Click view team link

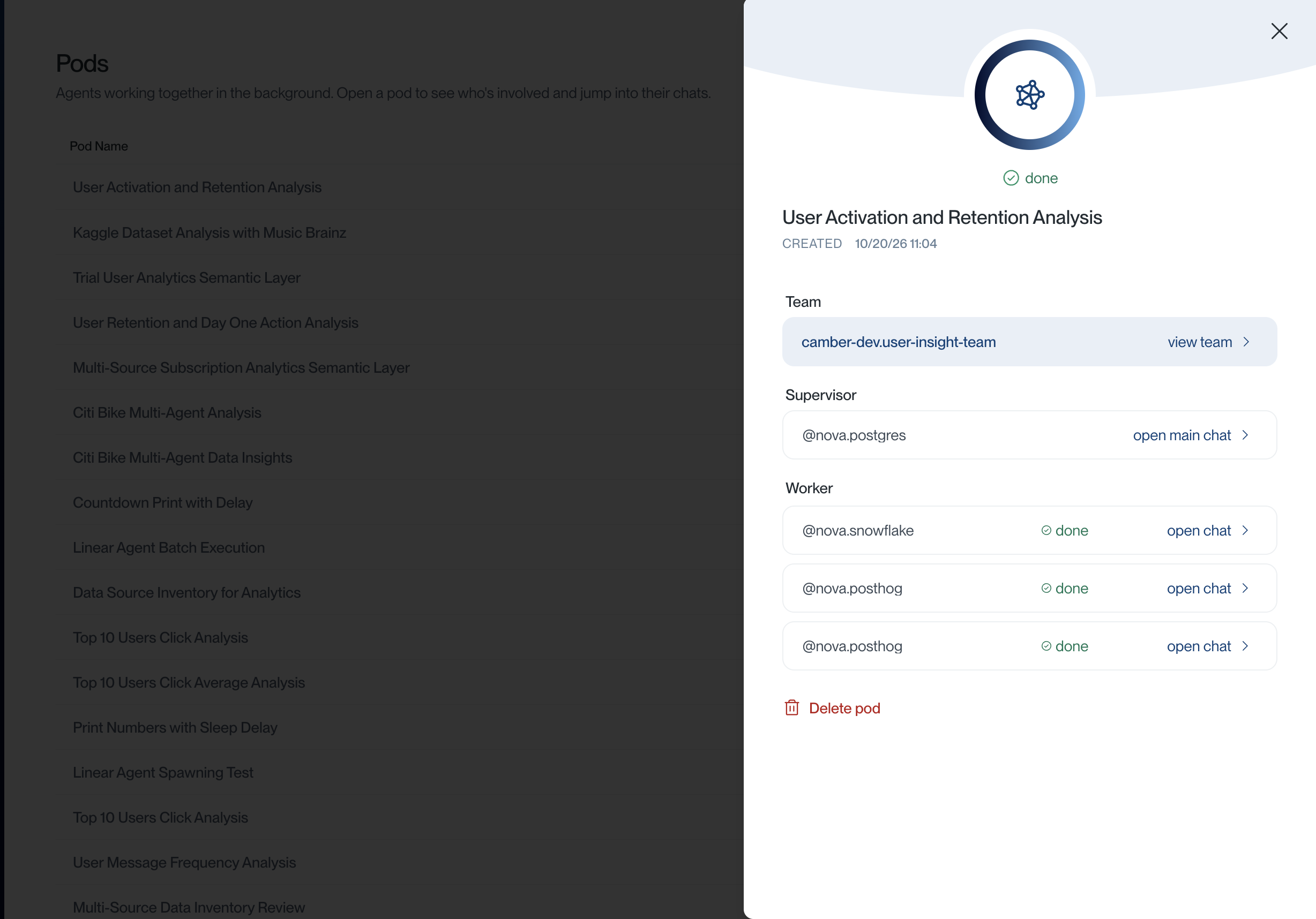(1200, 342)
